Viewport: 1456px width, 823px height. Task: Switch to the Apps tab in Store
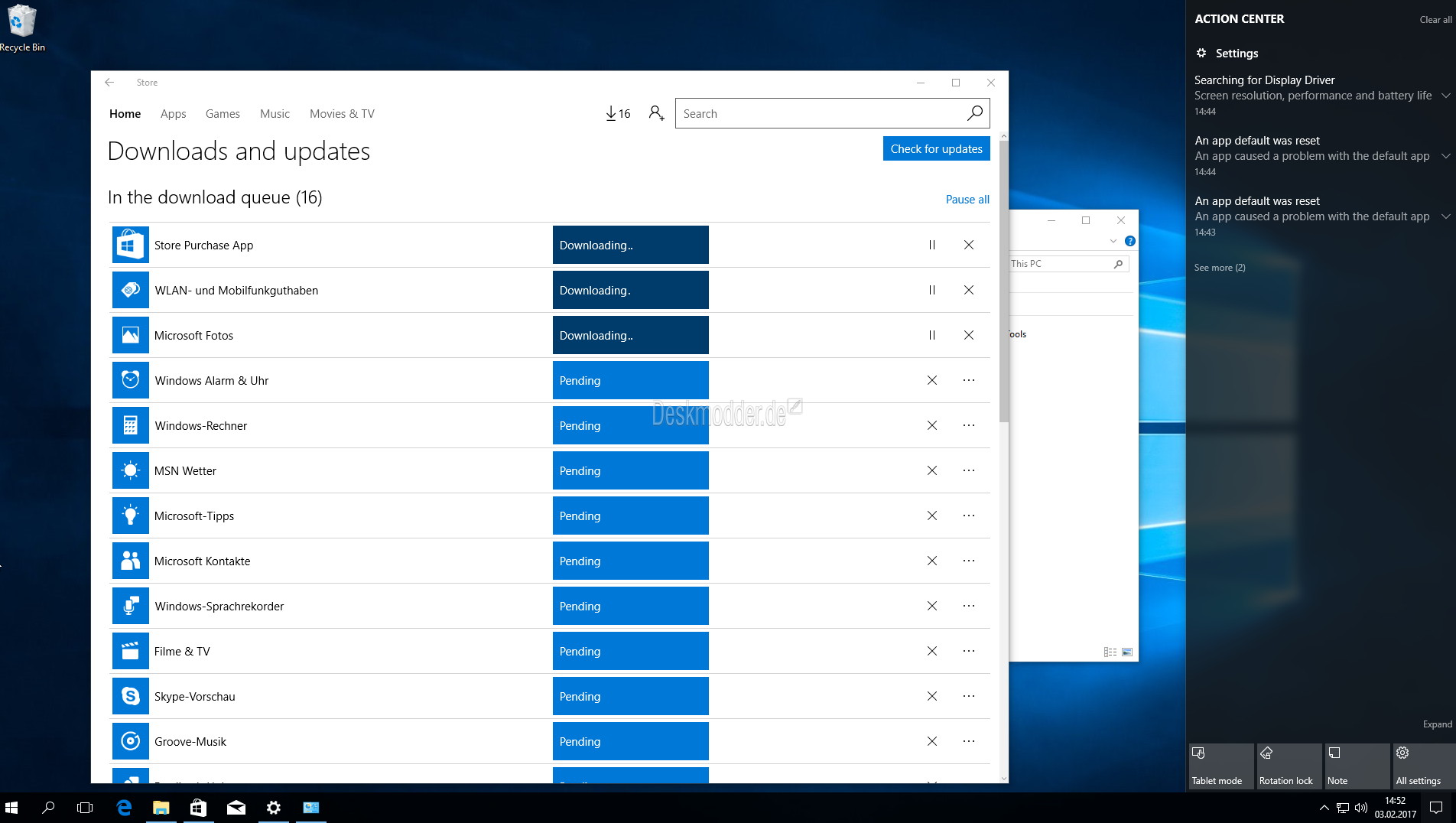(x=173, y=113)
